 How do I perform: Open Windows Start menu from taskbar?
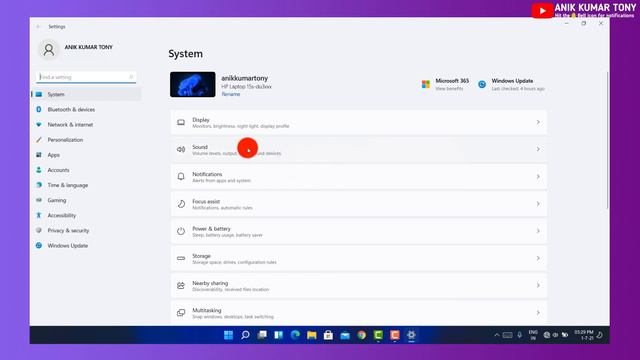229,335
